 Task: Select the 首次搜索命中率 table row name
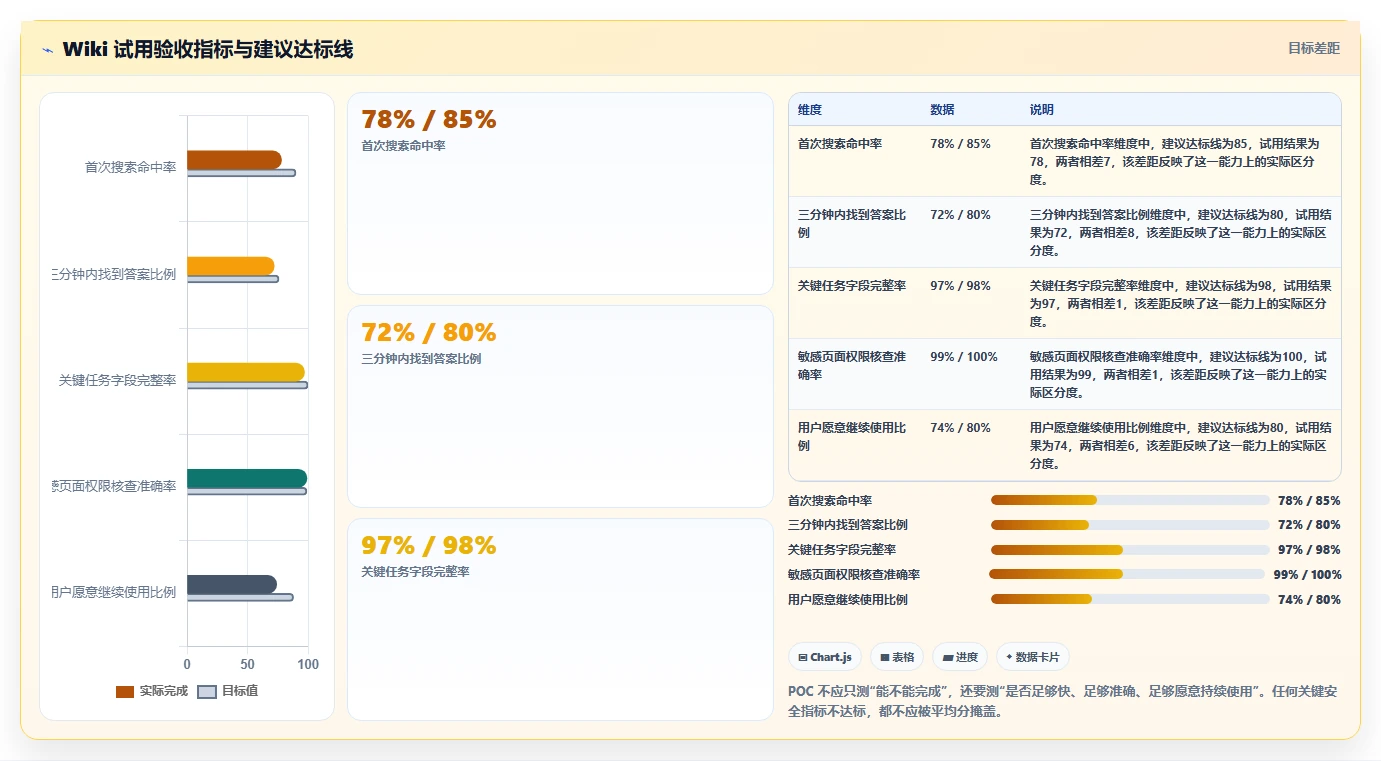click(840, 144)
